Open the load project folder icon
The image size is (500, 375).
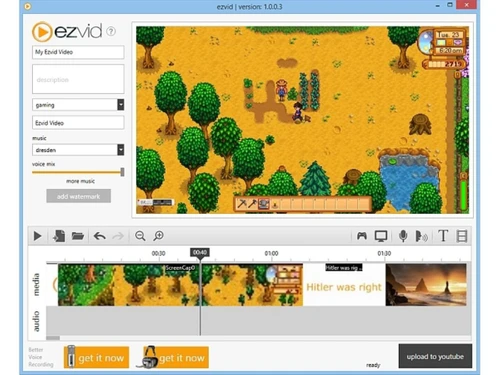[78, 236]
